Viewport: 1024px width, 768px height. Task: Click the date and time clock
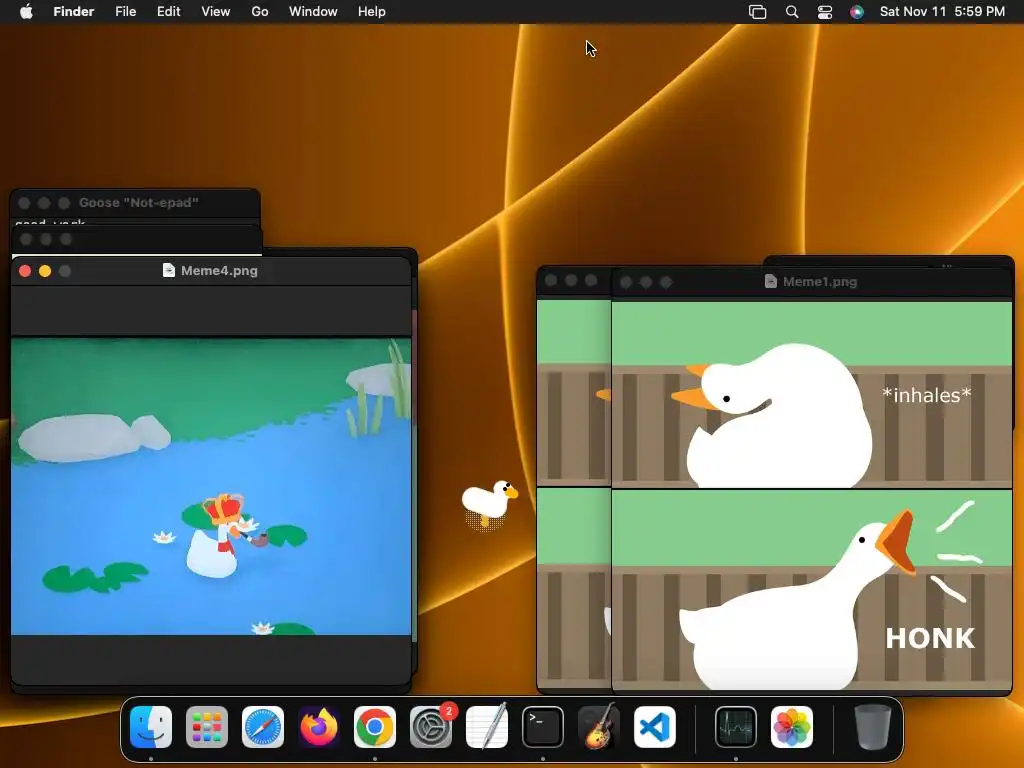coord(942,12)
